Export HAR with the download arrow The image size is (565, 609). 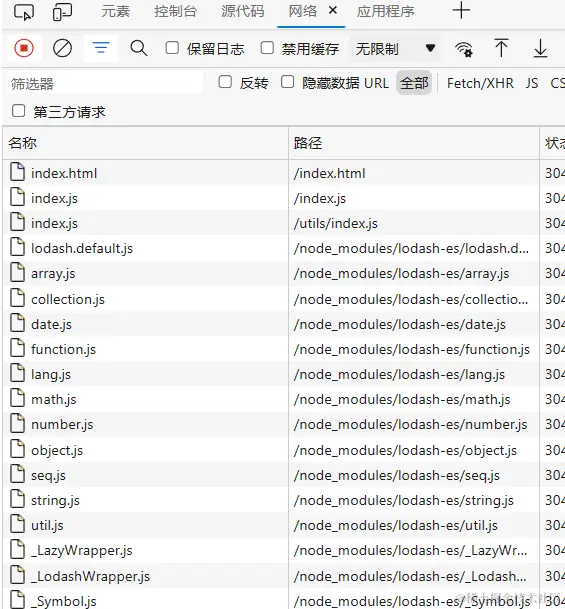[540, 49]
